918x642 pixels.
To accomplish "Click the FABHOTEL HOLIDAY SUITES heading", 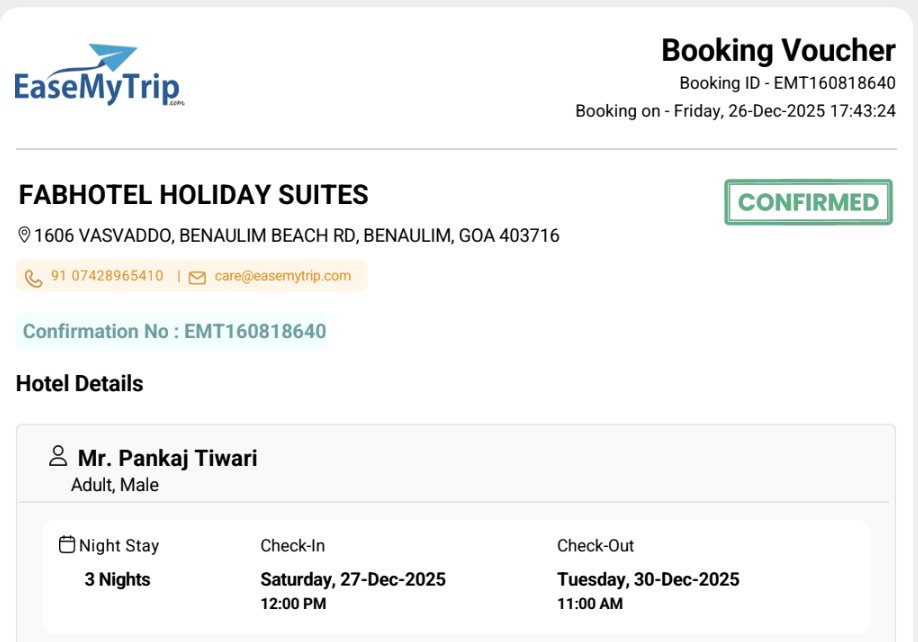I will tap(194, 194).
